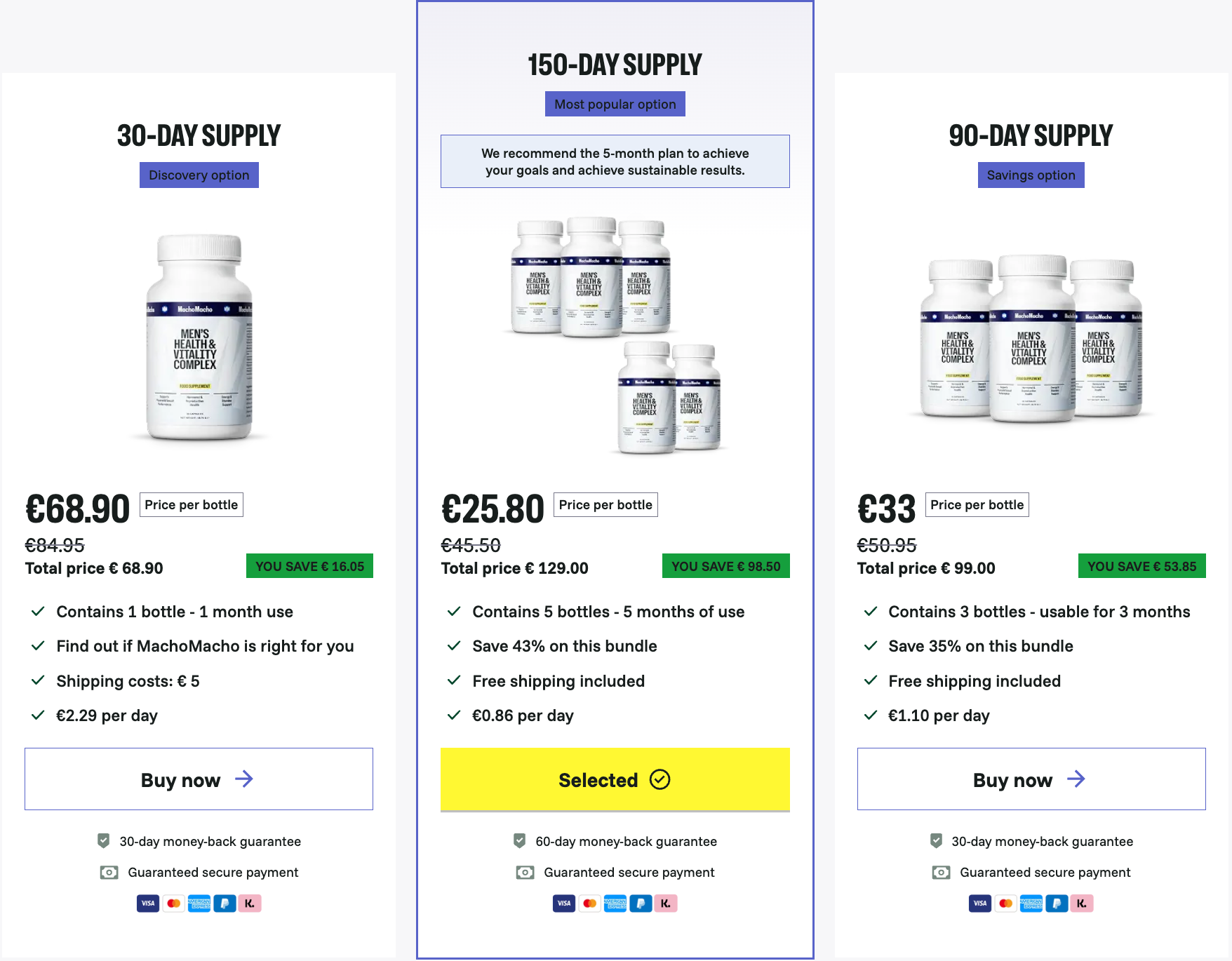Click the American Express icon under 90-day supply
1232x961 pixels.
[1031, 903]
